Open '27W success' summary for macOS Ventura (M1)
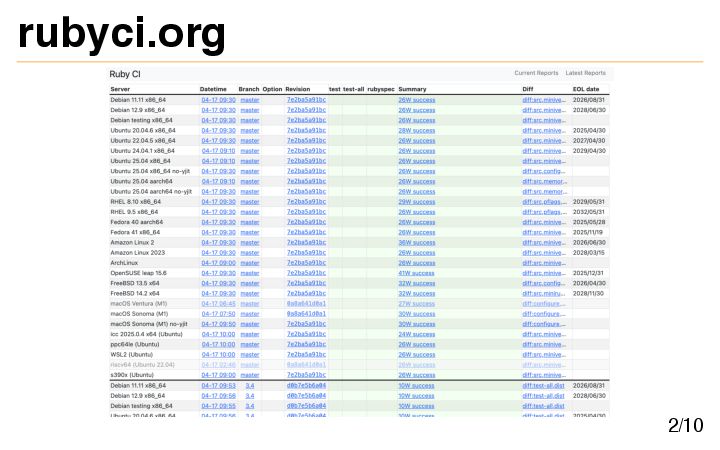The height and width of the screenshot is (450, 720). (416, 304)
